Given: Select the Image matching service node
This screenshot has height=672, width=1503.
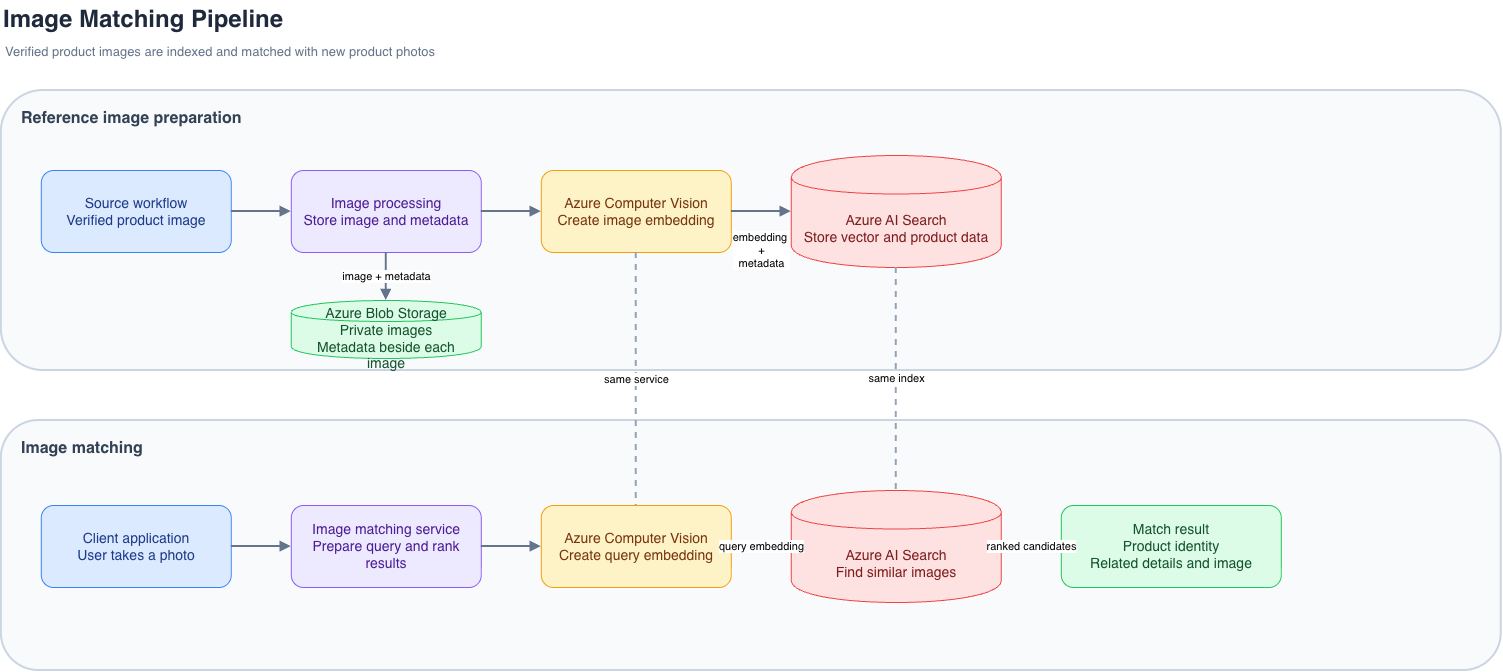Looking at the screenshot, I should point(386,546).
